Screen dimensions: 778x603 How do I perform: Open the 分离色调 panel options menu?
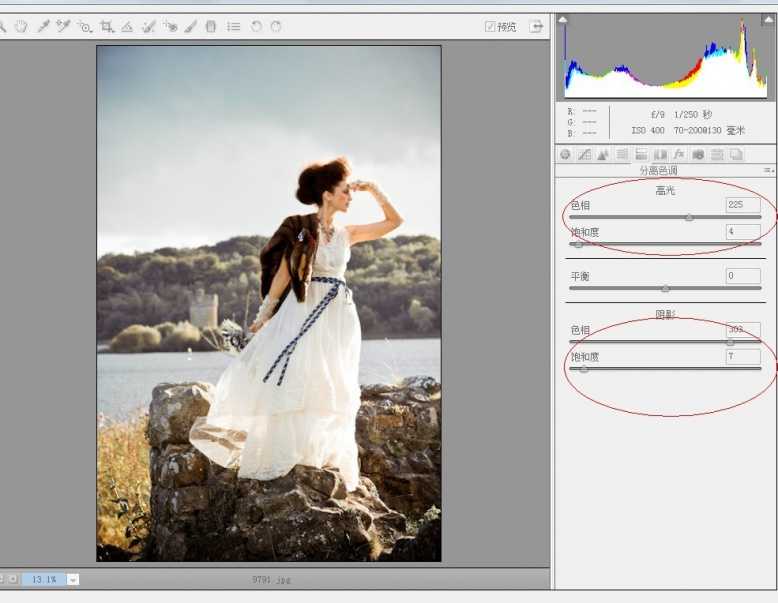pyautogui.click(x=768, y=170)
